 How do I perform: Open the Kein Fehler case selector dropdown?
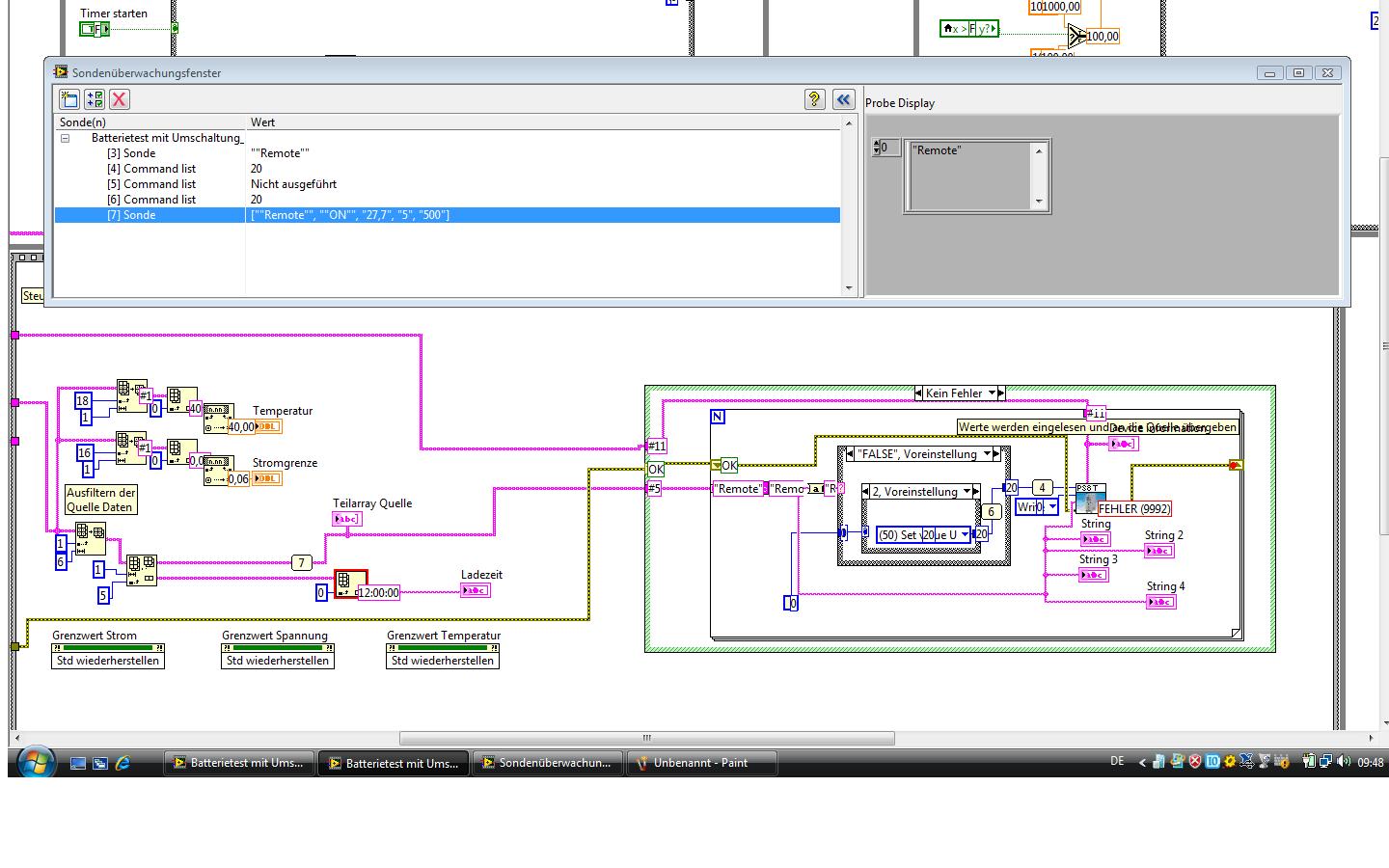pos(992,393)
